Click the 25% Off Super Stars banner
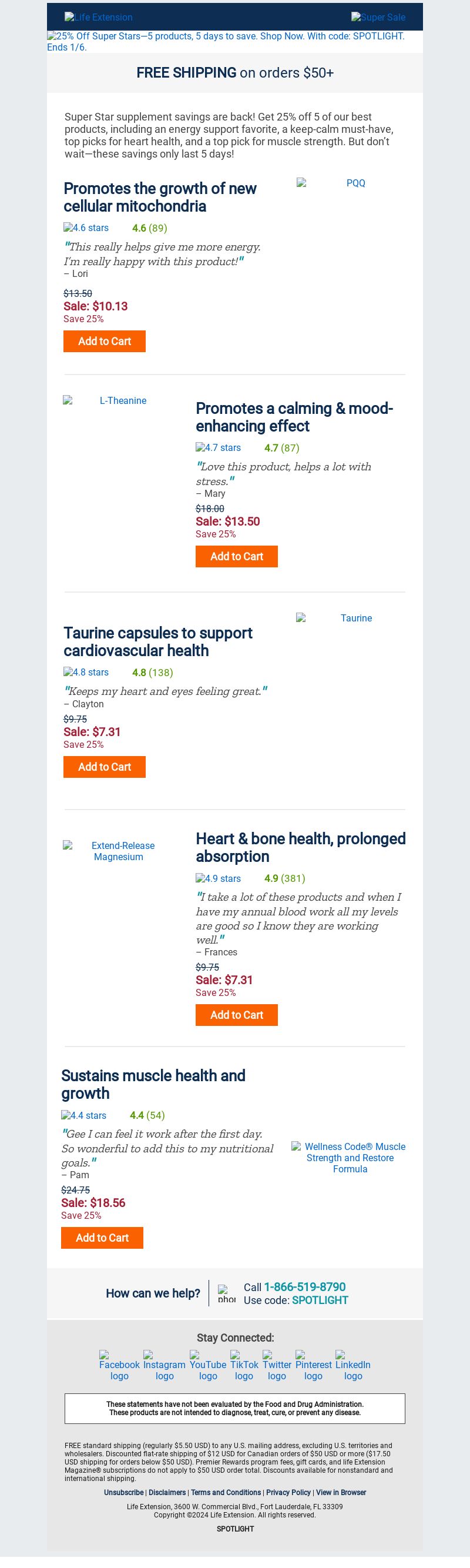Screen dimensions: 470x1568 pyautogui.click(x=234, y=41)
